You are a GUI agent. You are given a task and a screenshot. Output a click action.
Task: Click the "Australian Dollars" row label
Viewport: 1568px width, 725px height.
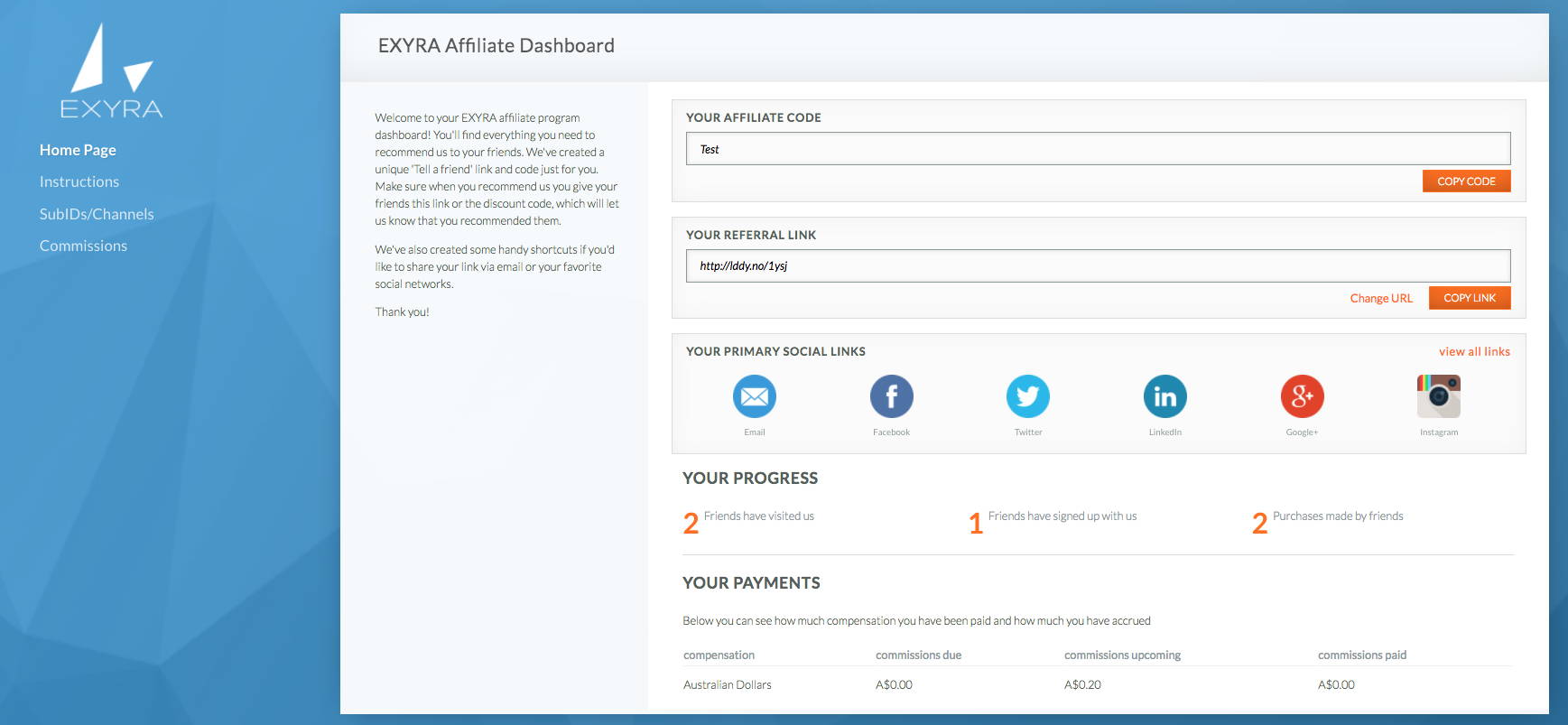click(728, 685)
